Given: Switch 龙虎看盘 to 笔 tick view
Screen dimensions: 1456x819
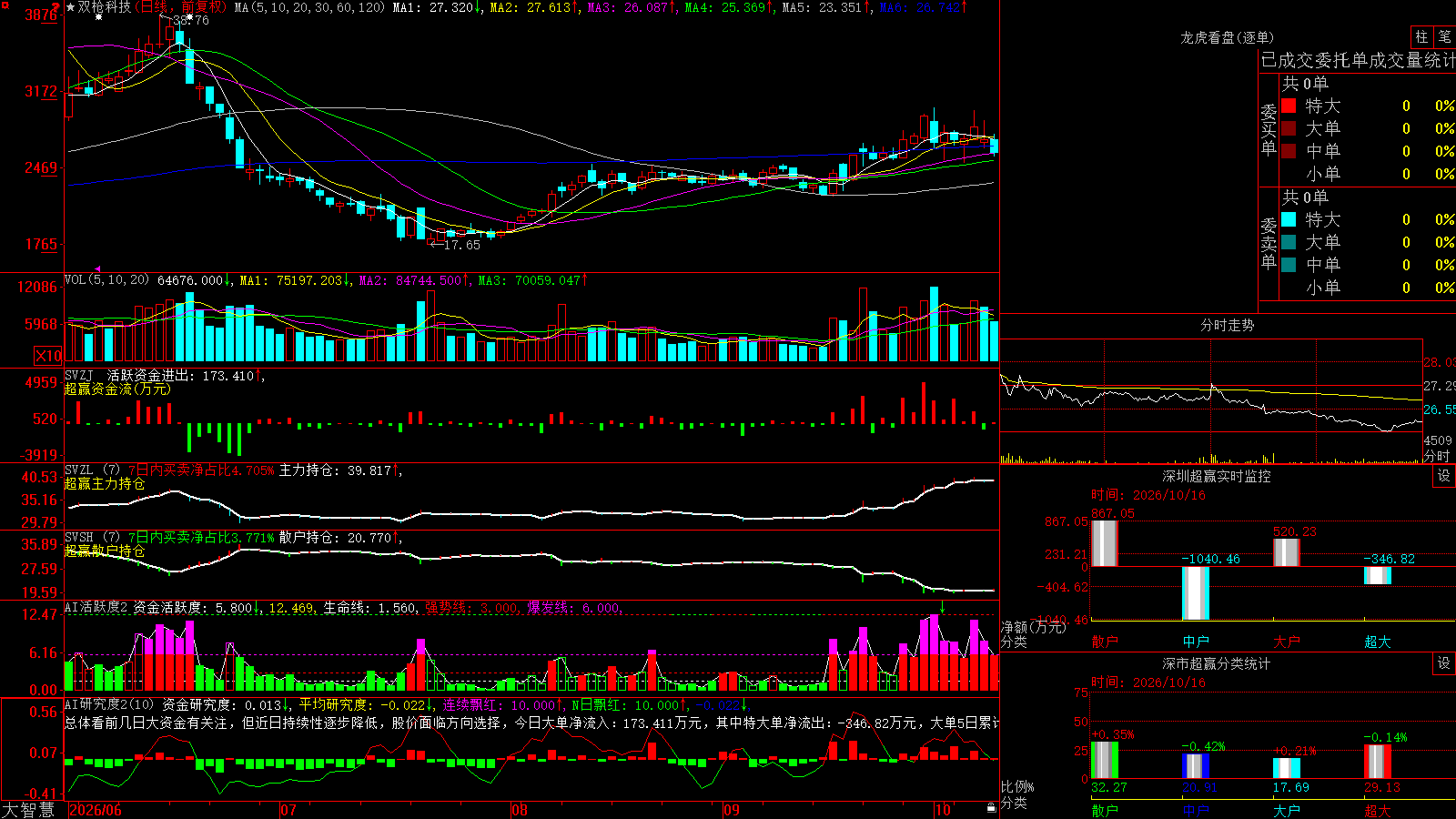Looking at the screenshot, I should coord(1444,37).
